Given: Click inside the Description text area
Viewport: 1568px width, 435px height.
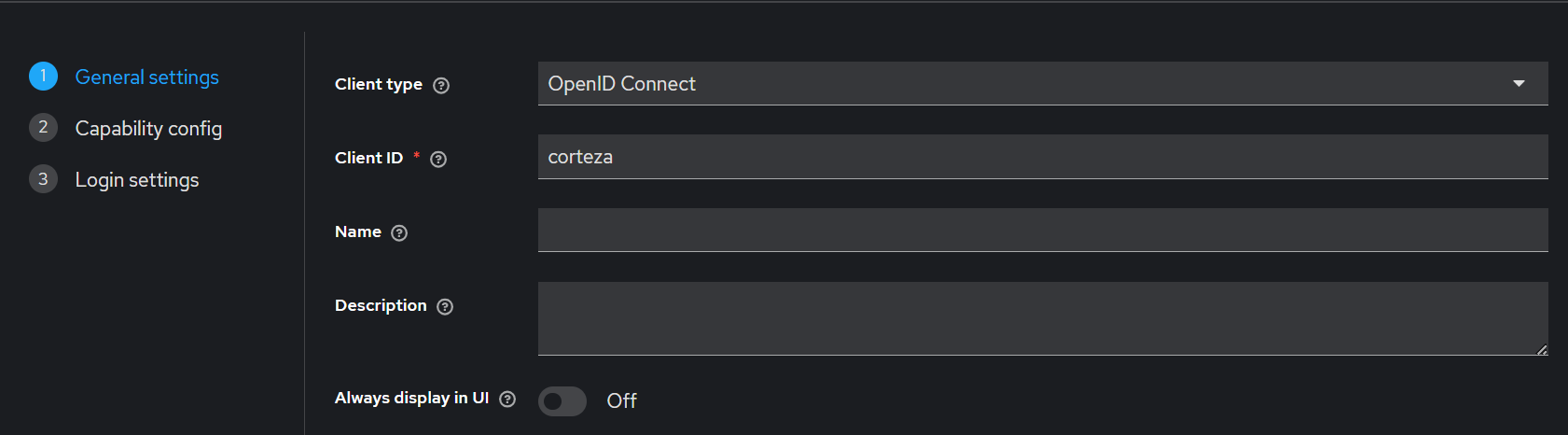Looking at the screenshot, I should click(1043, 318).
